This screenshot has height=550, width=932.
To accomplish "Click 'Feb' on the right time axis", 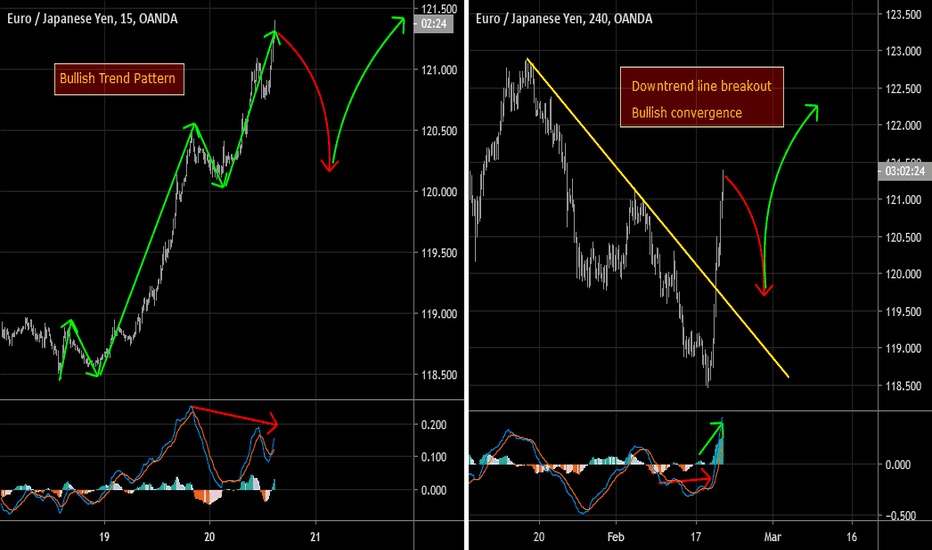I will tap(616, 537).
